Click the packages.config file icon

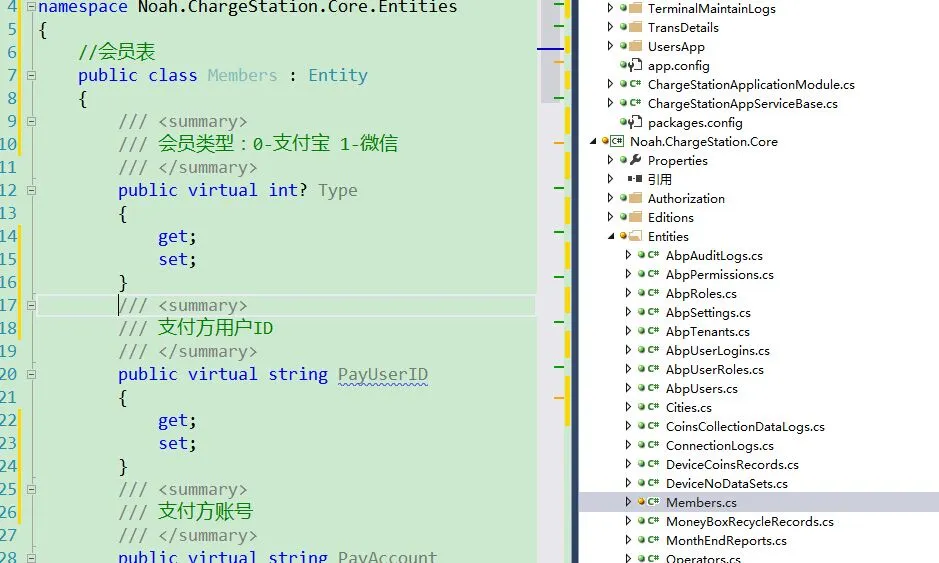[635, 122]
